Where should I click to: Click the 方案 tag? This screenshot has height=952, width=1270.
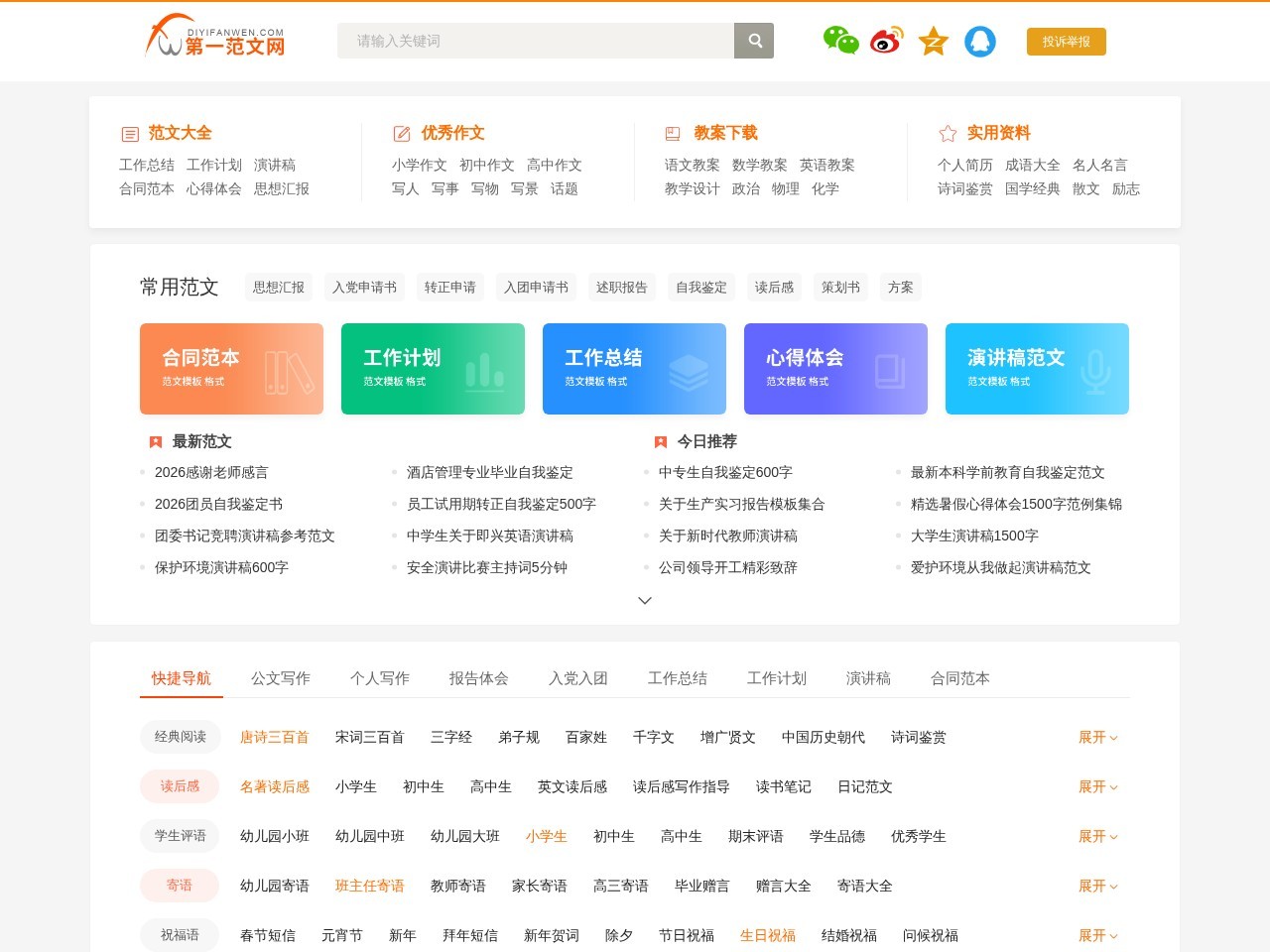click(901, 288)
